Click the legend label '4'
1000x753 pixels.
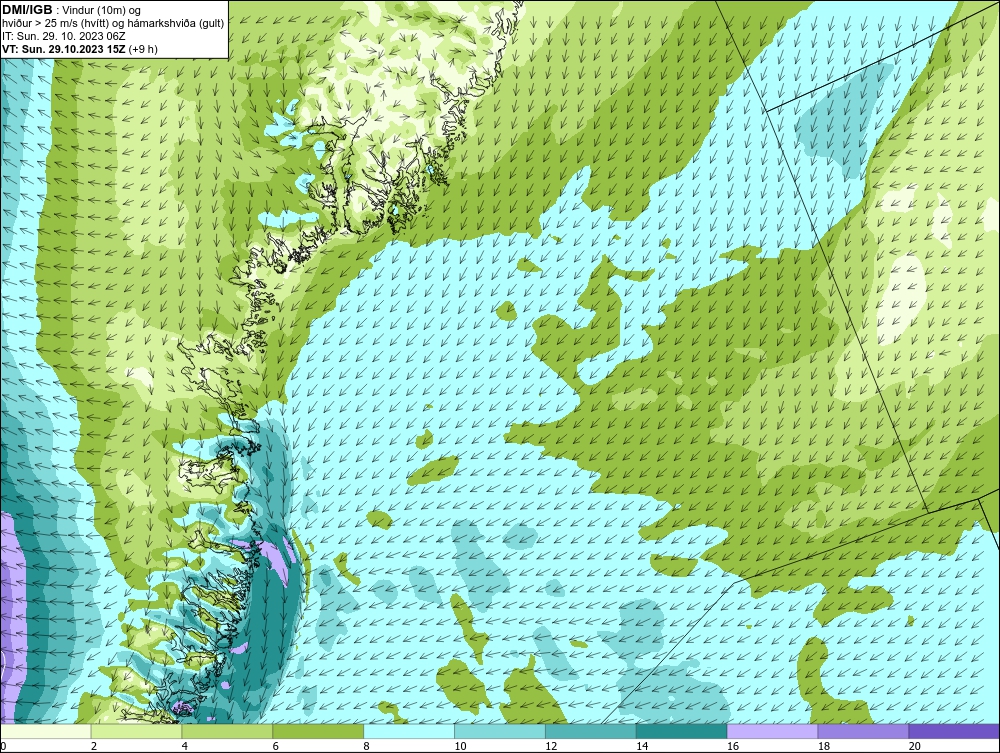click(x=184, y=746)
